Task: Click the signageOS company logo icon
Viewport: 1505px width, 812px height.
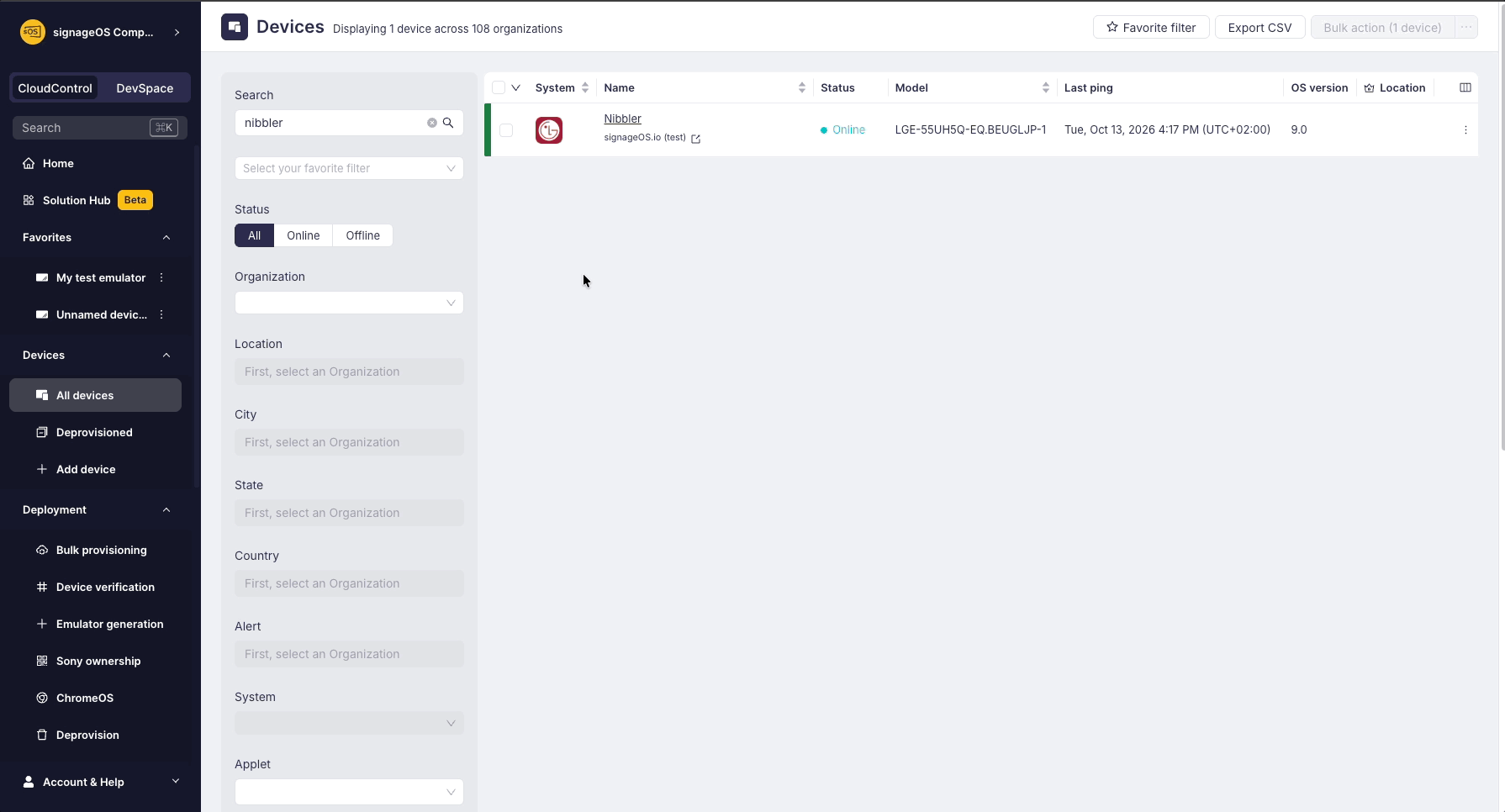Action: point(32,32)
